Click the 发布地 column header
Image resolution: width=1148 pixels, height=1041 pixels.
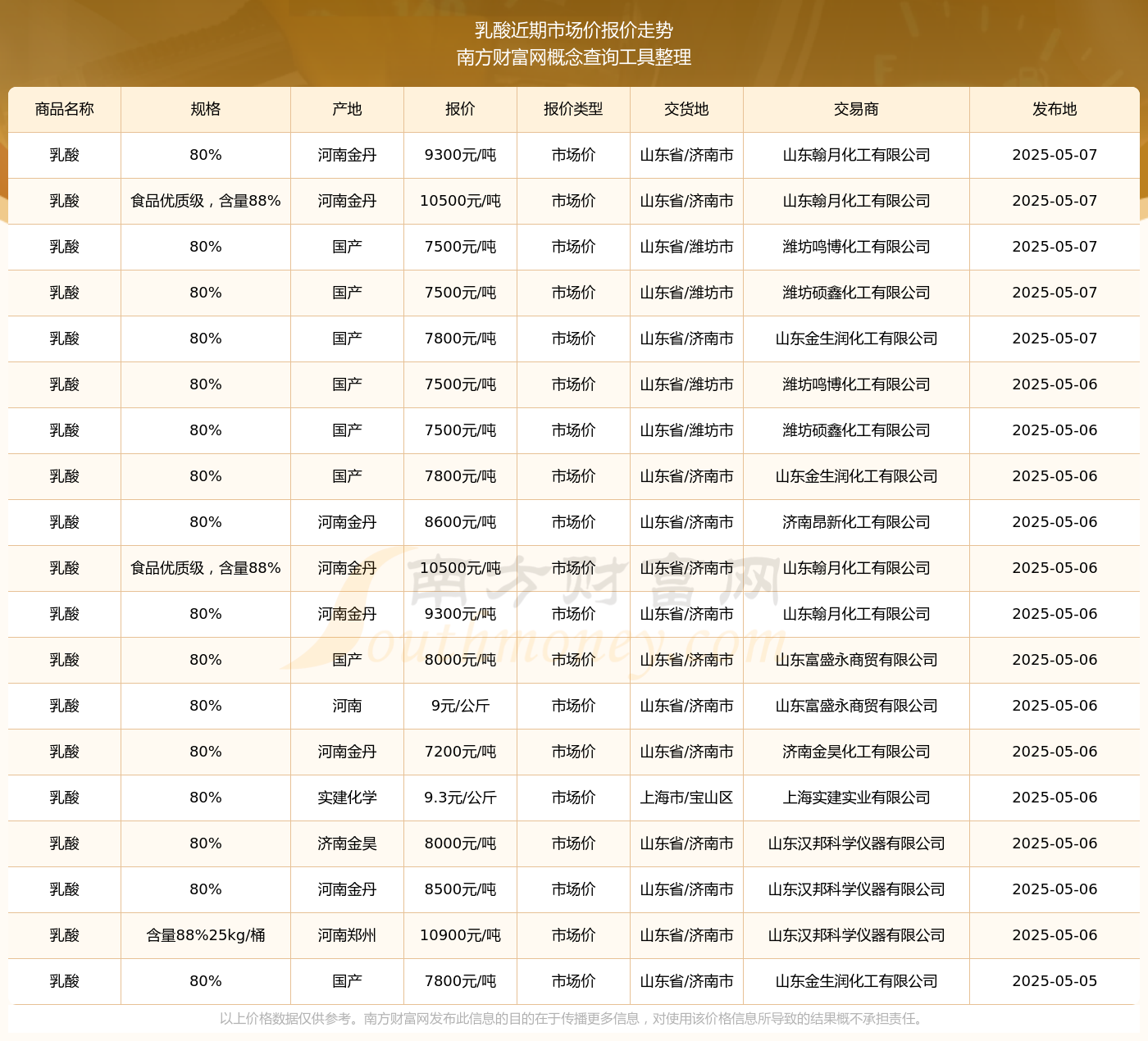[x=1055, y=109]
